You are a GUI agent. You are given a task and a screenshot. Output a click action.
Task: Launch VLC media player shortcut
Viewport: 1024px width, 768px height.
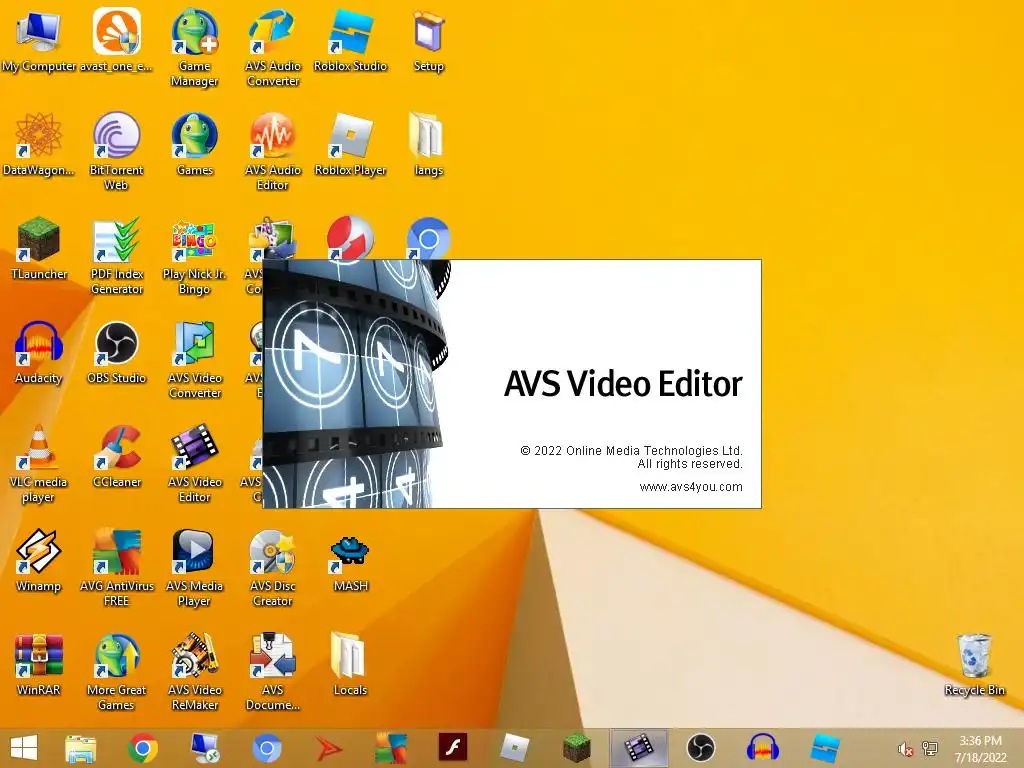pyautogui.click(x=39, y=464)
